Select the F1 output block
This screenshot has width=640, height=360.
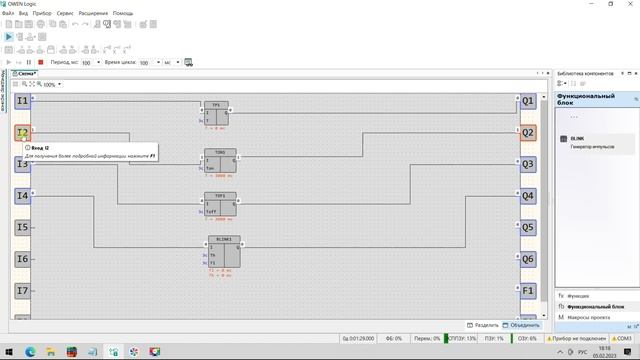(528, 291)
